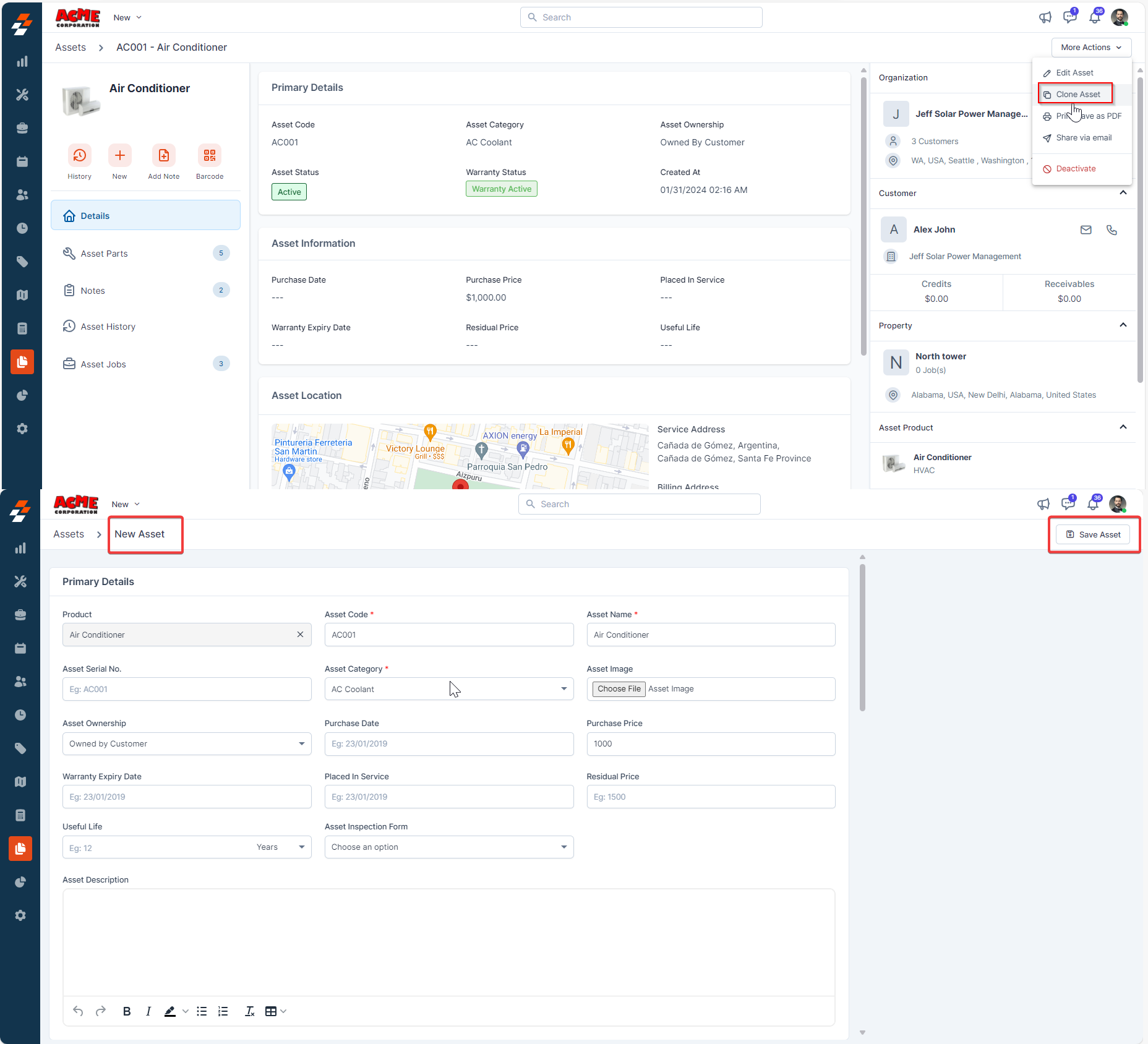Choose Deactivate in More Actions menu
The width and height of the screenshot is (1148, 1044).
tap(1075, 169)
